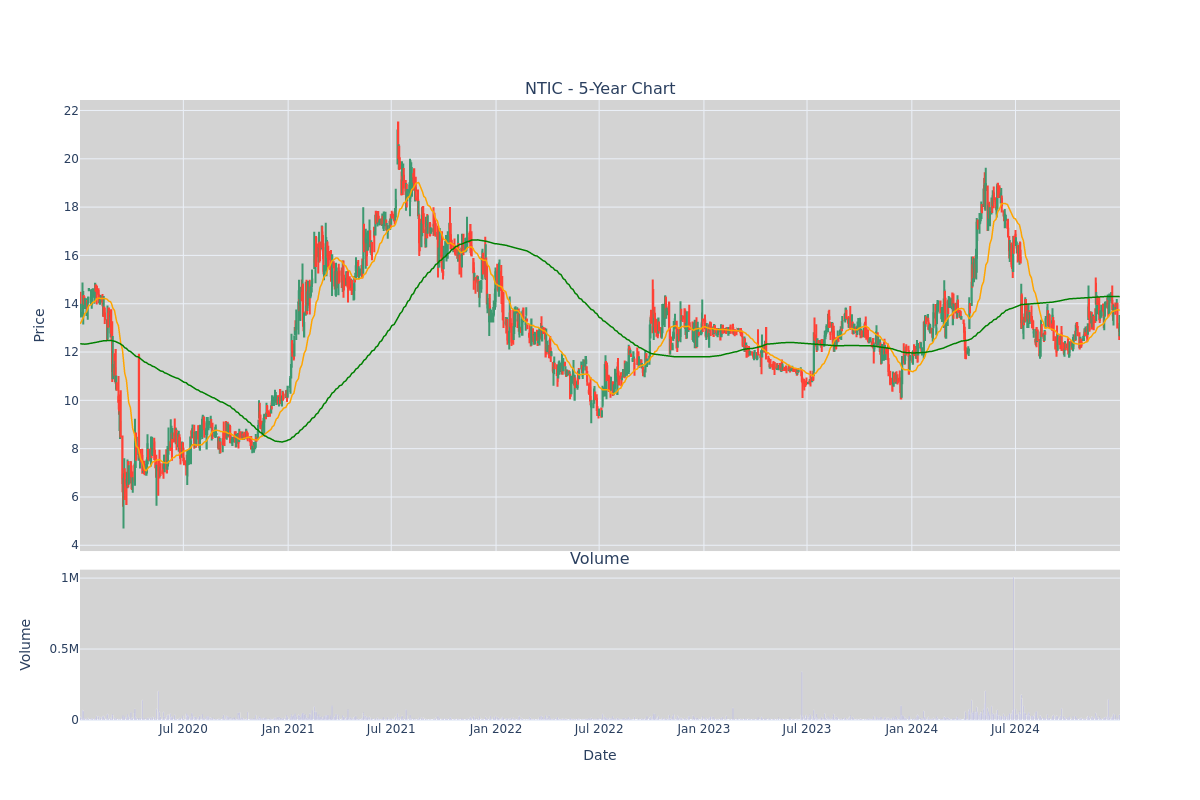Click the chart title NTIC - 5-Year Chart

(x=600, y=89)
